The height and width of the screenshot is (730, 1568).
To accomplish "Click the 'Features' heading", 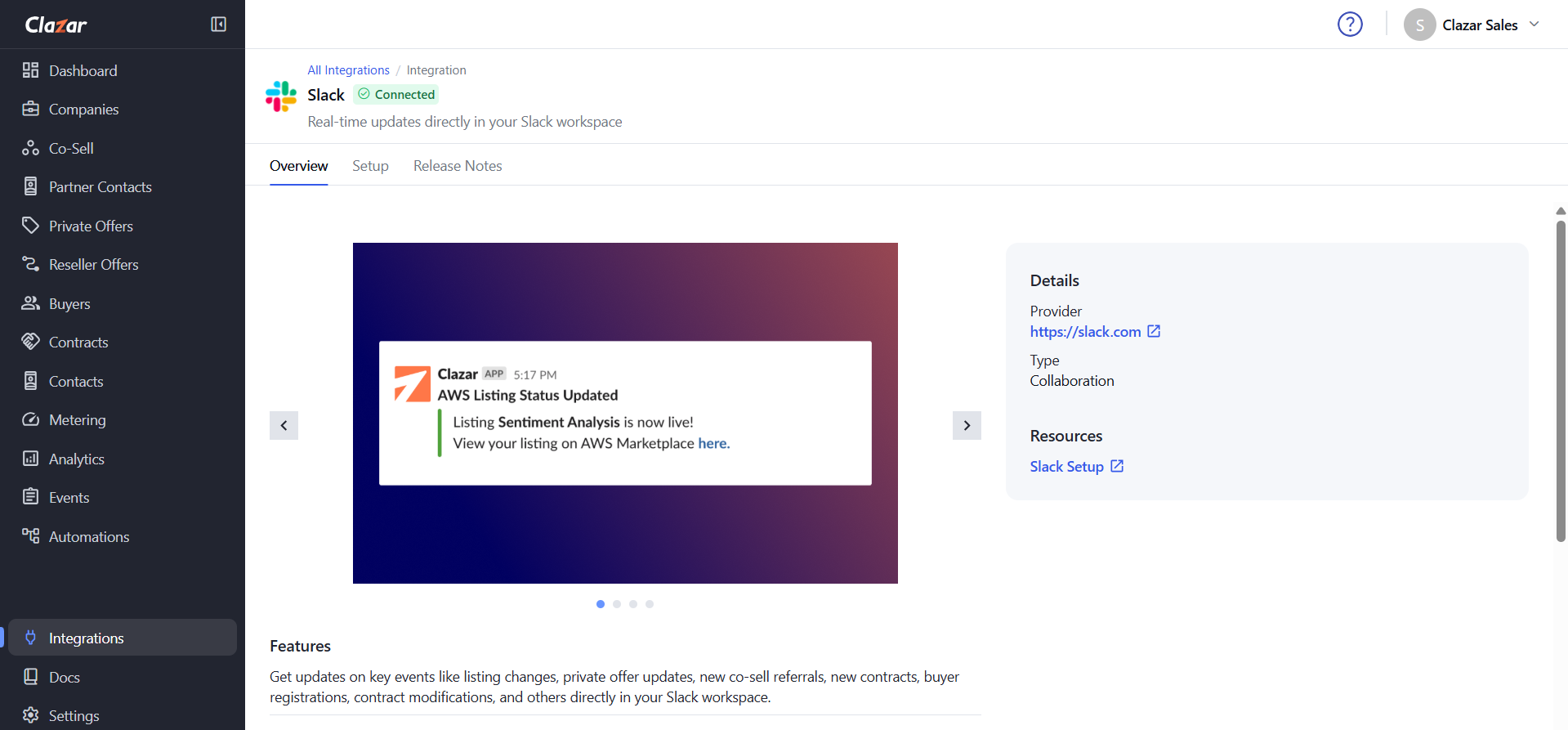I will pos(300,646).
